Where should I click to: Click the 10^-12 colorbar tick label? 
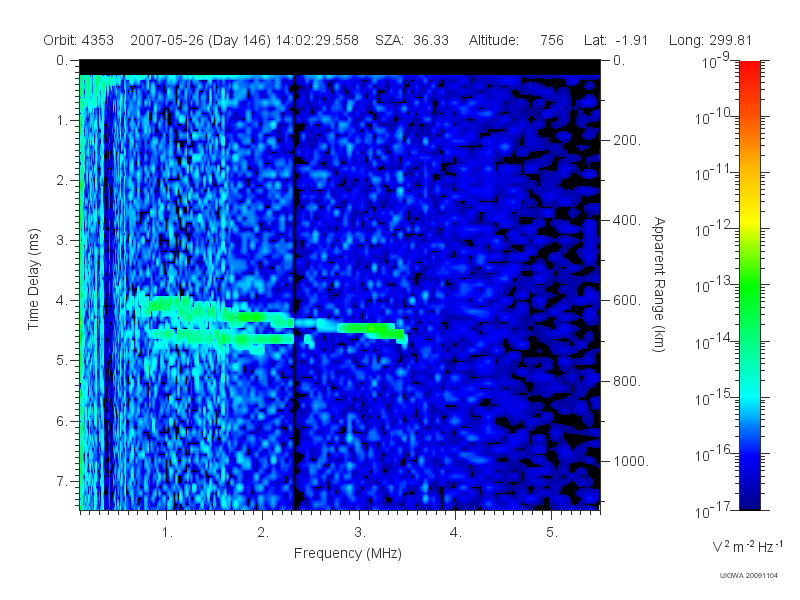pos(715,229)
